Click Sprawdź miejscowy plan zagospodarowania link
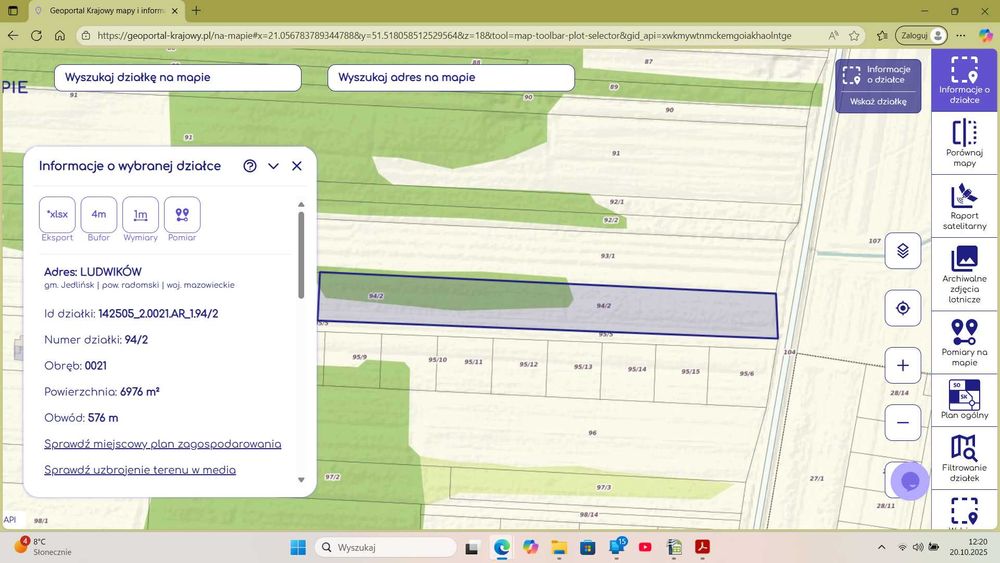Screen dimensions: 1000x563 [163, 444]
